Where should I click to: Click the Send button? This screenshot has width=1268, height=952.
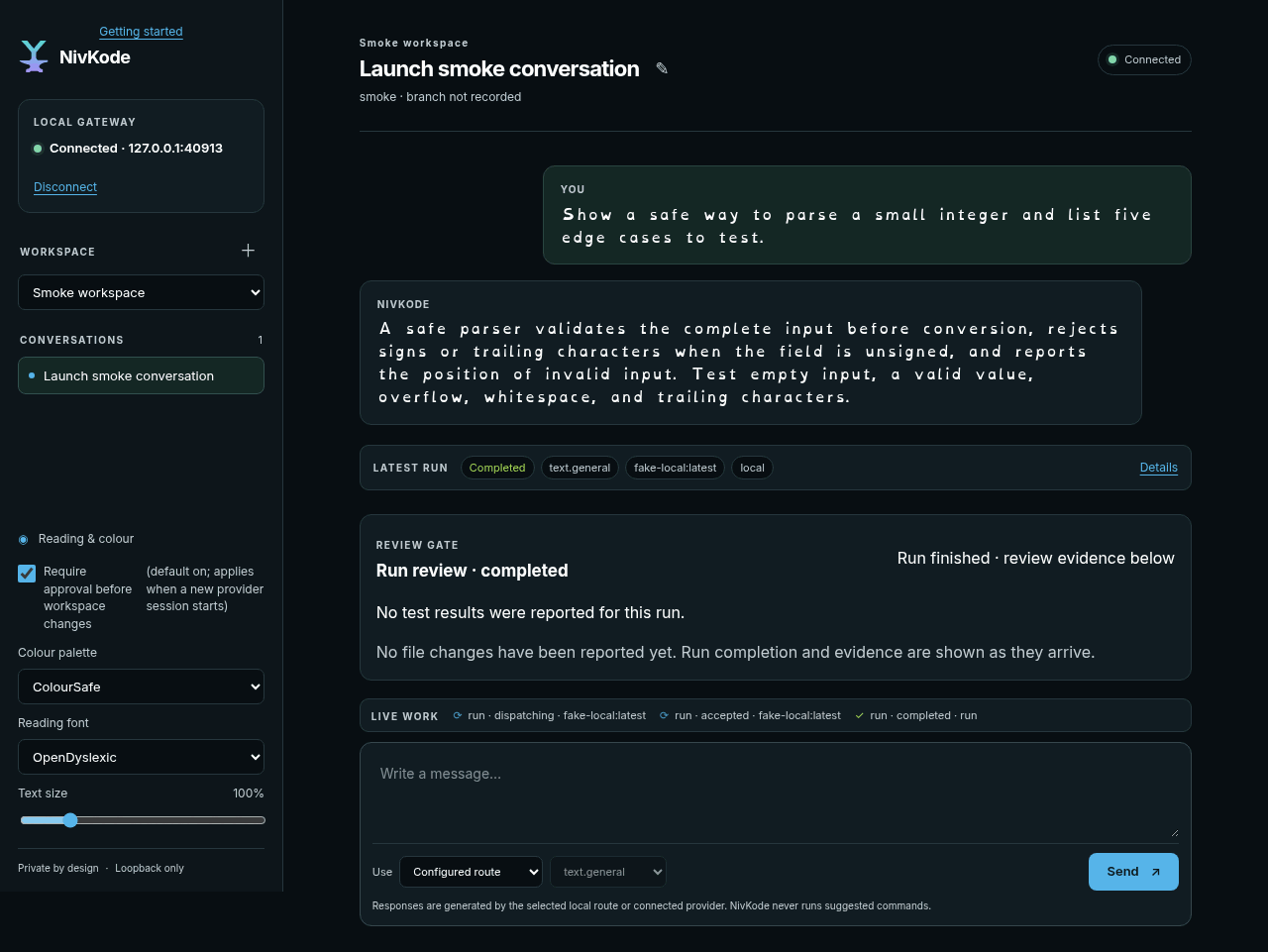click(1133, 872)
